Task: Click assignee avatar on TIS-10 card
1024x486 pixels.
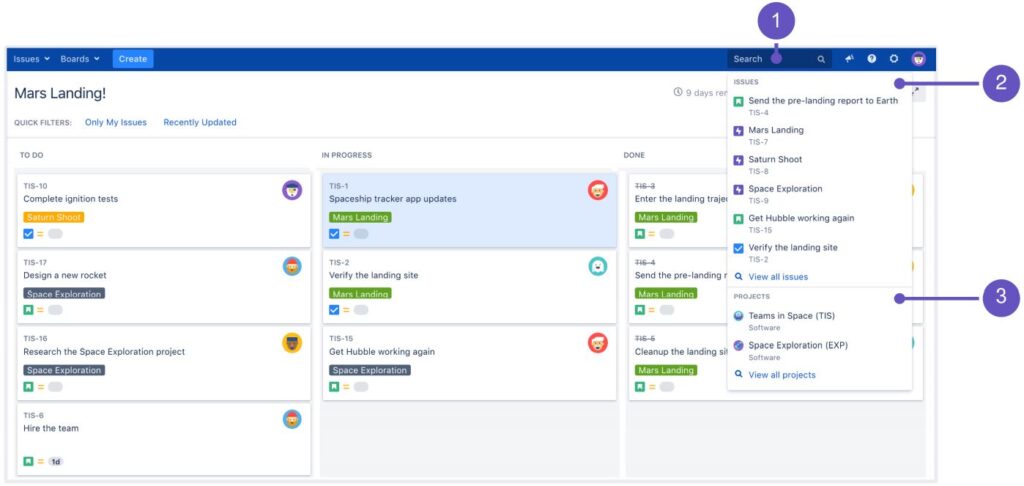Action: tap(292, 190)
